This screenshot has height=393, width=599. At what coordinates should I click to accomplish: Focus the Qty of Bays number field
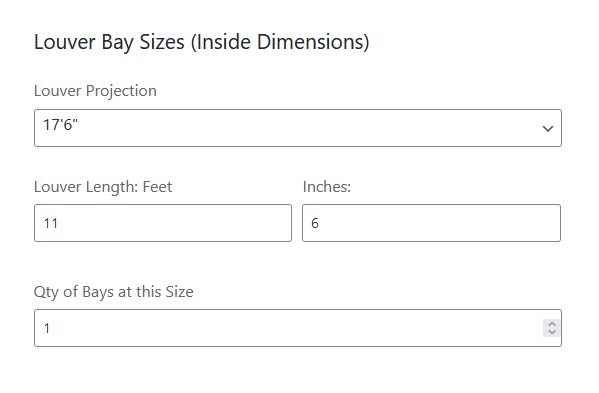(x=298, y=328)
